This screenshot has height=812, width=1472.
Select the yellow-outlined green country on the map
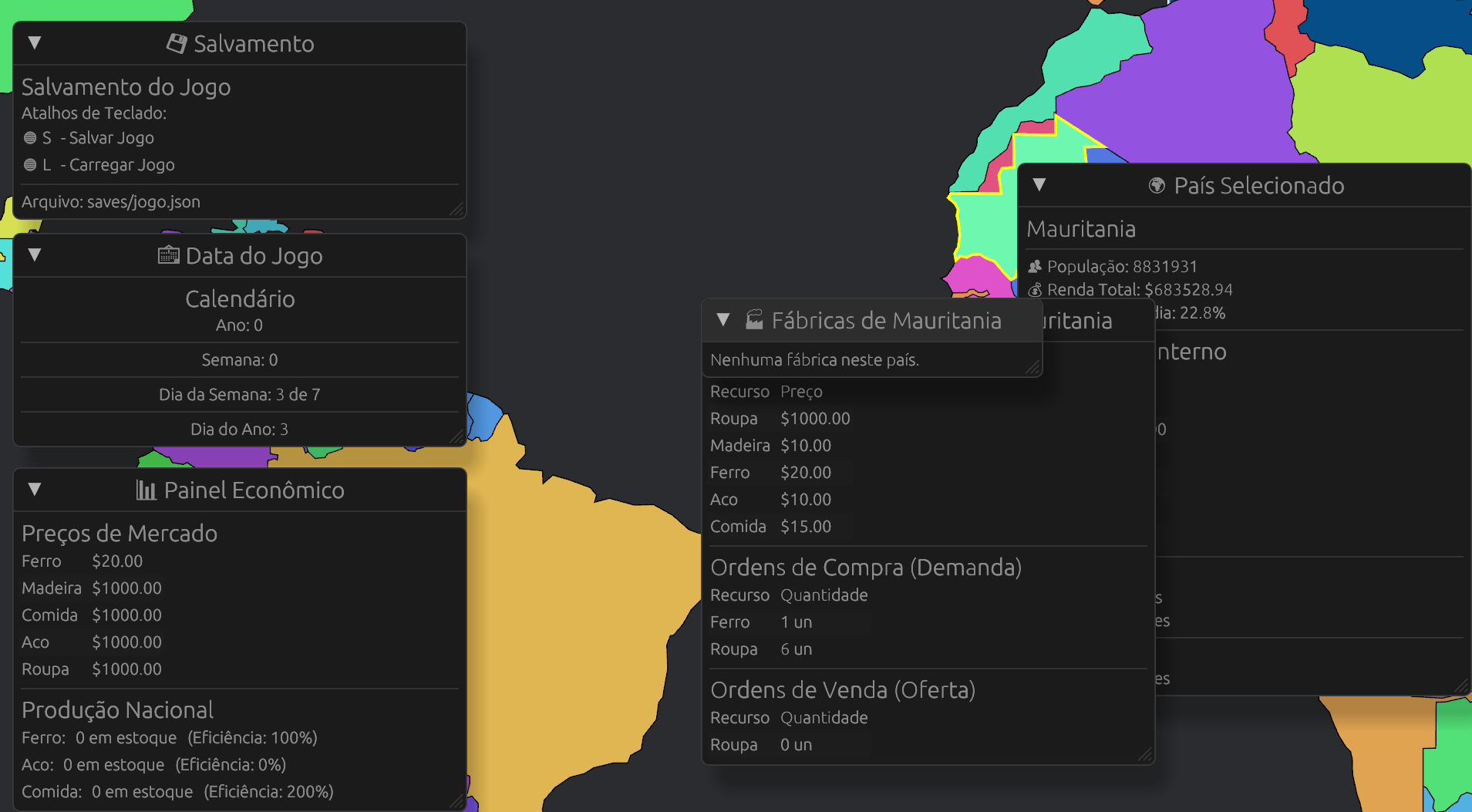(x=987, y=227)
